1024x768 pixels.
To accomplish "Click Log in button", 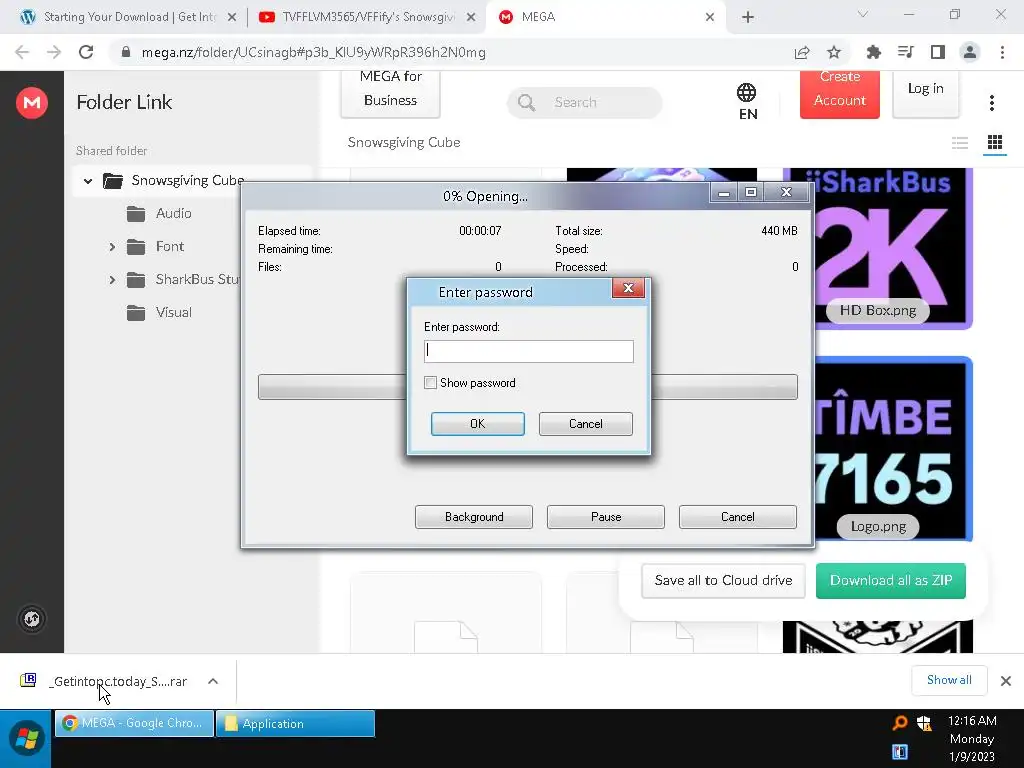I will click(925, 94).
